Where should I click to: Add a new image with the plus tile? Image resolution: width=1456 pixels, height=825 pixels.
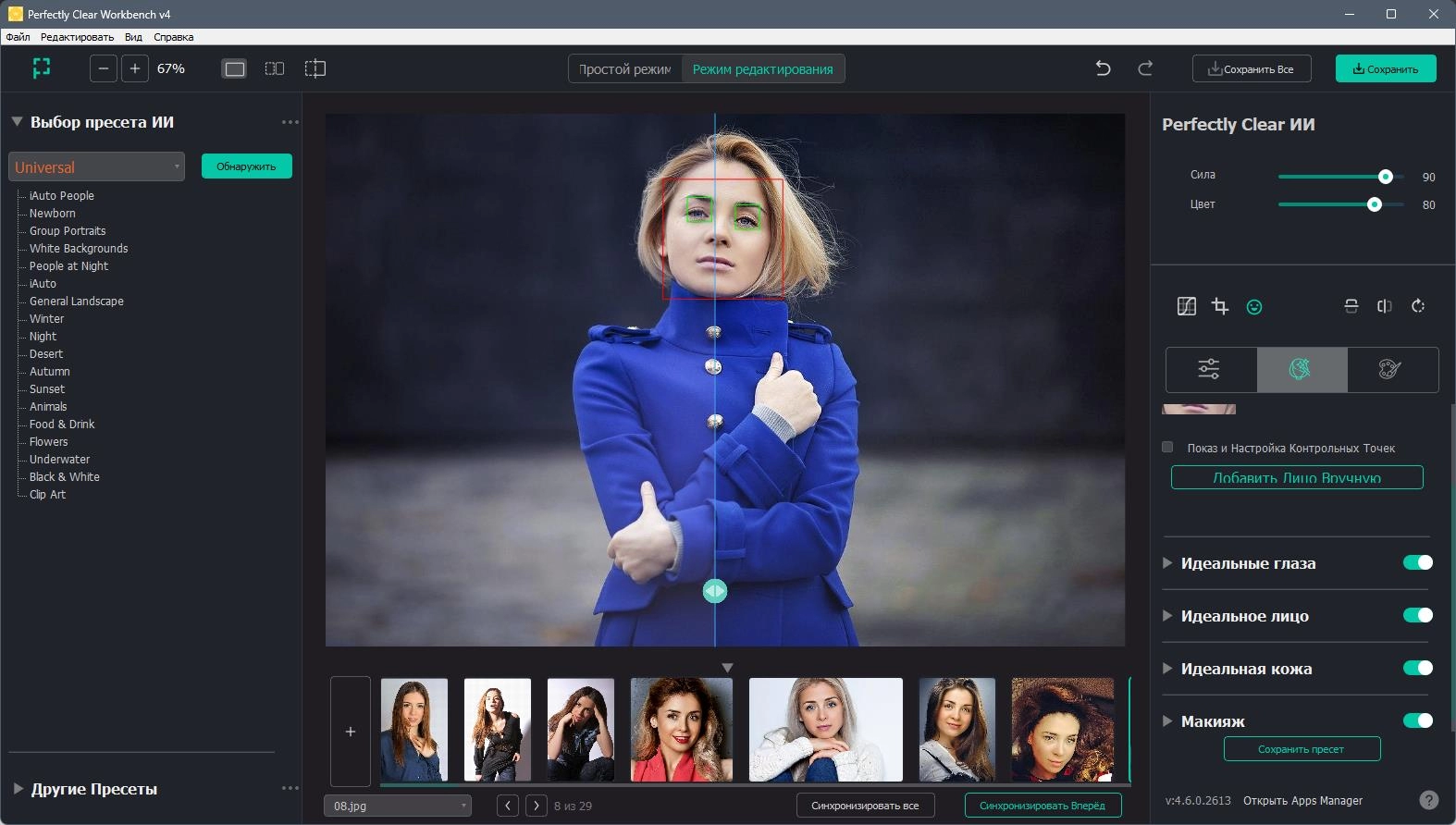pyautogui.click(x=351, y=732)
